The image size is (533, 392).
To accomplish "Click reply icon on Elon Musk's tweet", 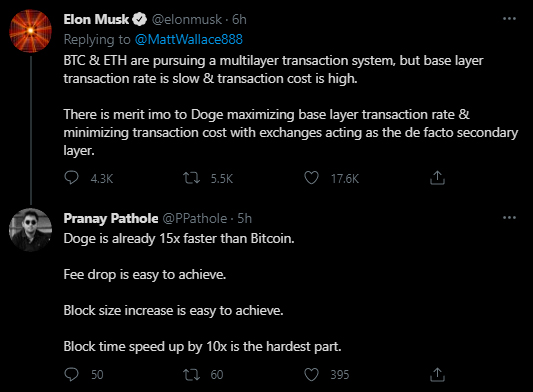I will click(x=71, y=178).
